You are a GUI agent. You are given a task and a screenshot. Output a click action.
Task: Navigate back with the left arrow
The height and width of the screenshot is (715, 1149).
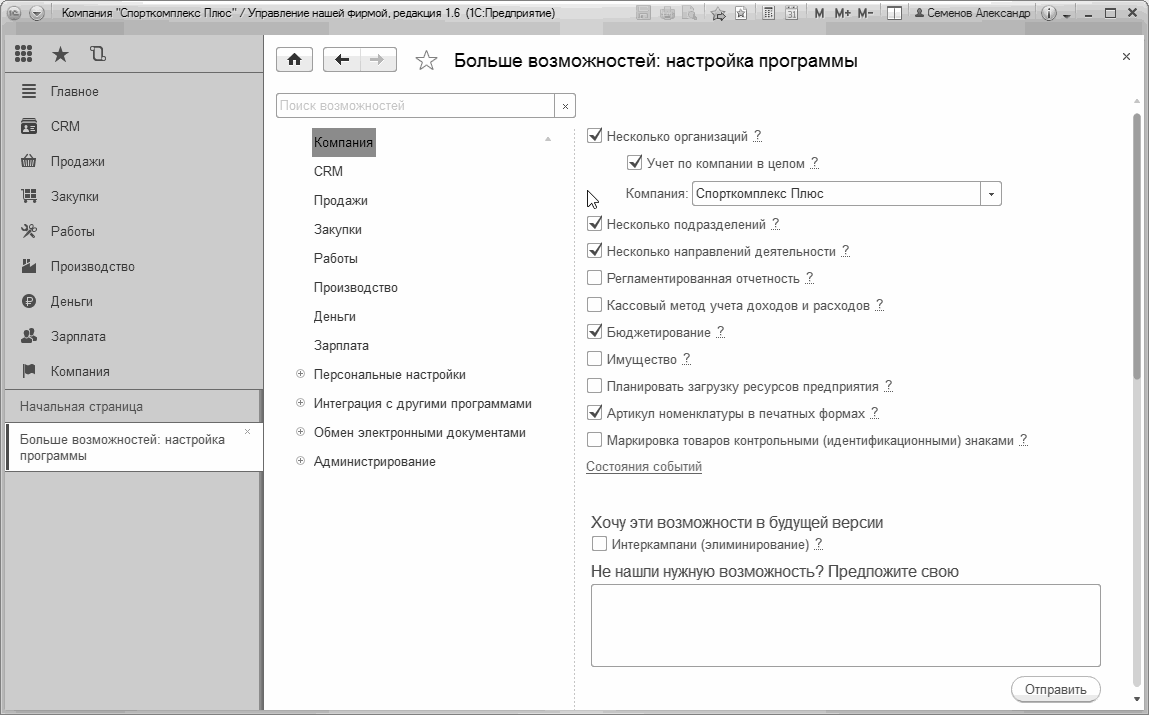tap(341, 60)
